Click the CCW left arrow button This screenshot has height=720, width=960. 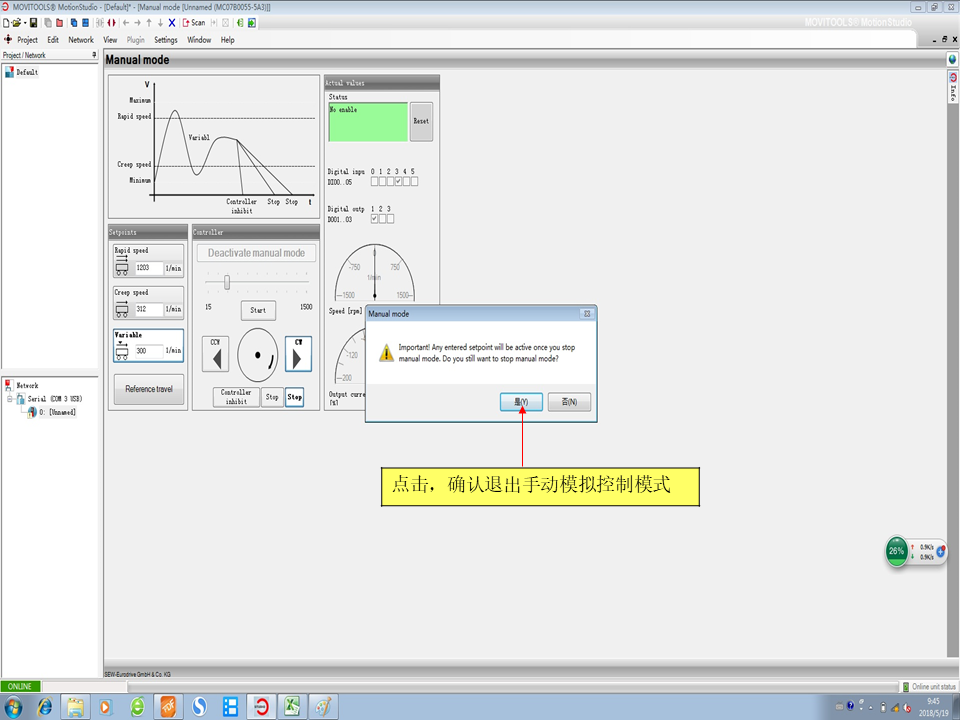[x=215, y=355]
